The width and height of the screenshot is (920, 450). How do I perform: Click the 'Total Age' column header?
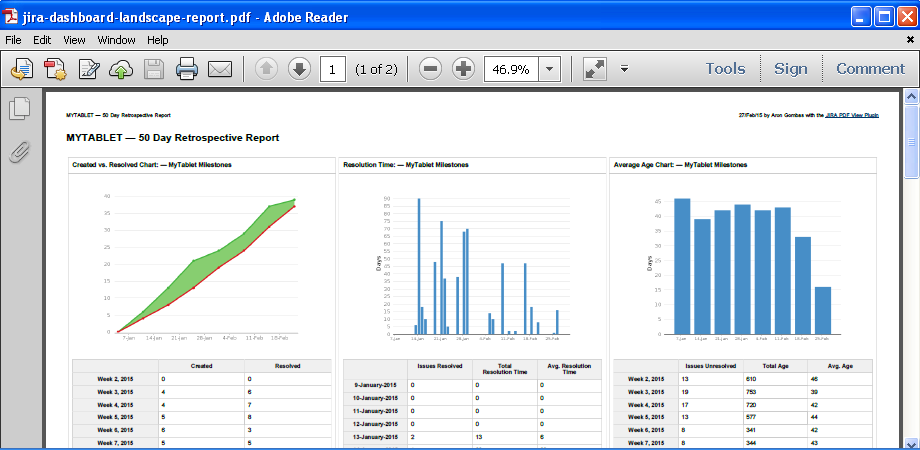point(776,366)
